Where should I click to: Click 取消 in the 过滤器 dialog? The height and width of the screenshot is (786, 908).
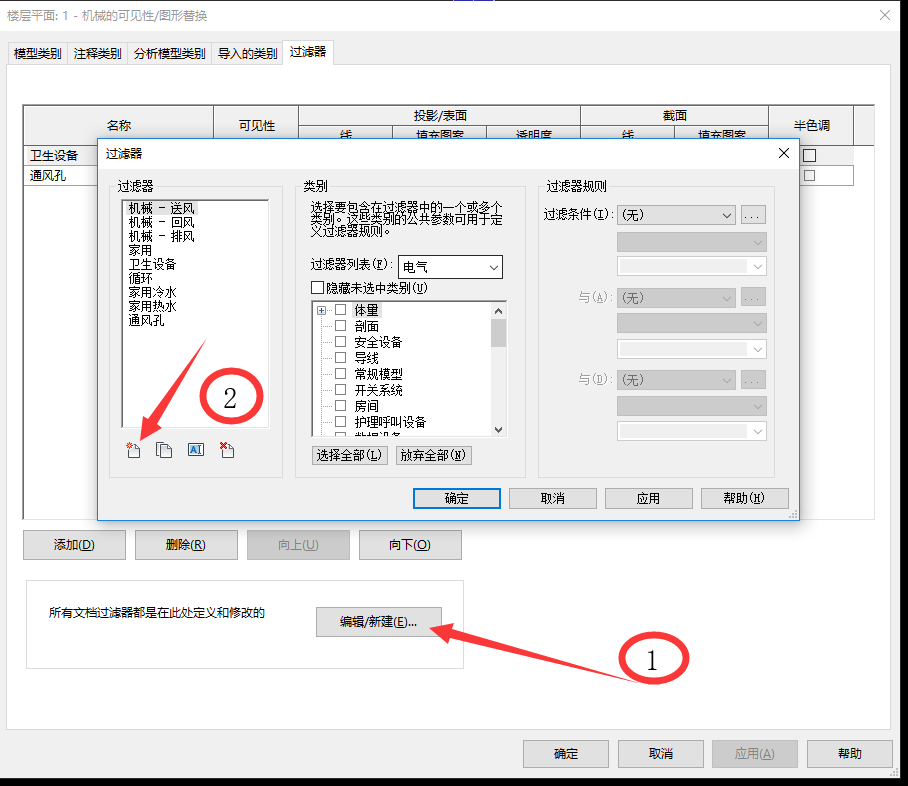(552, 498)
